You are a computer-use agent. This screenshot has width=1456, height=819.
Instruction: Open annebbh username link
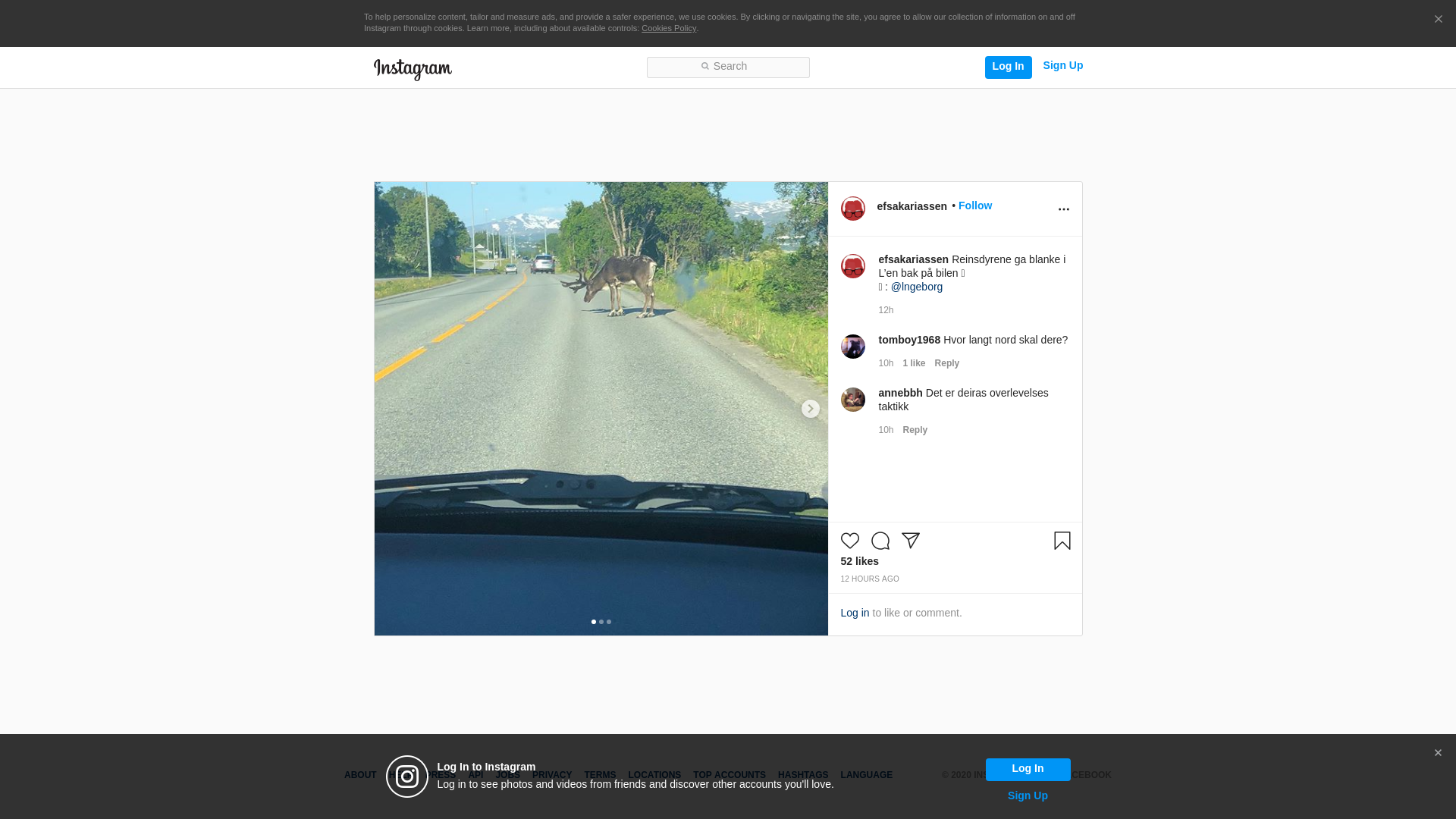tap(900, 393)
